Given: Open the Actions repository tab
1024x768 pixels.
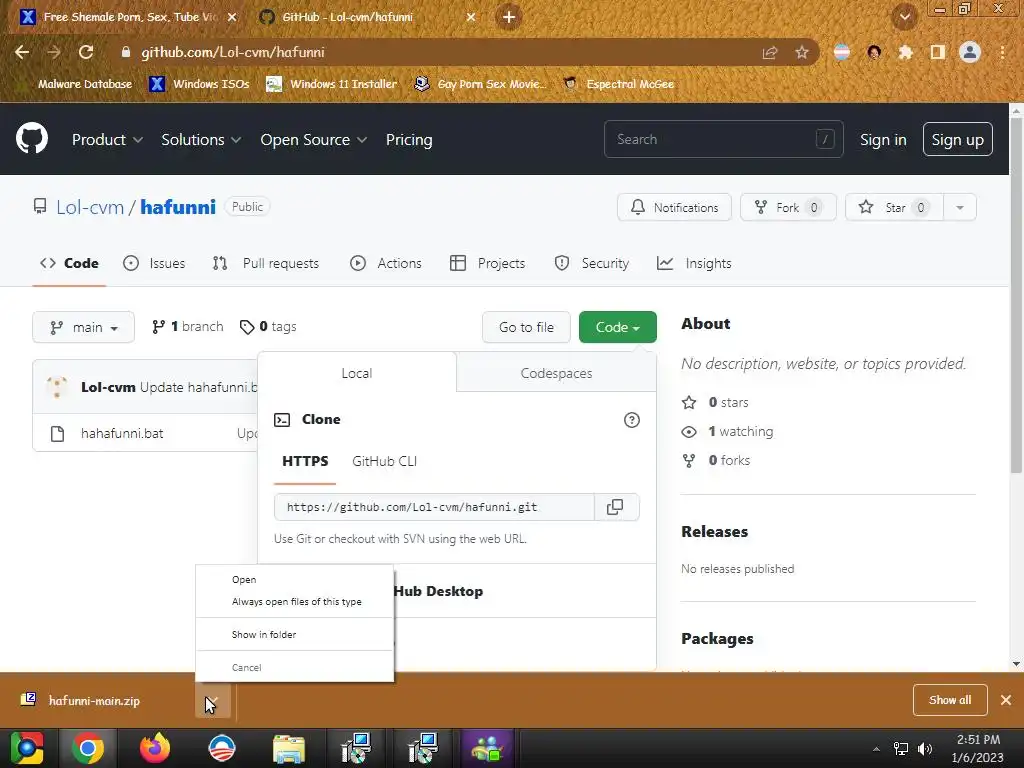Looking at the screenshot, I should [x=386, y=263].
